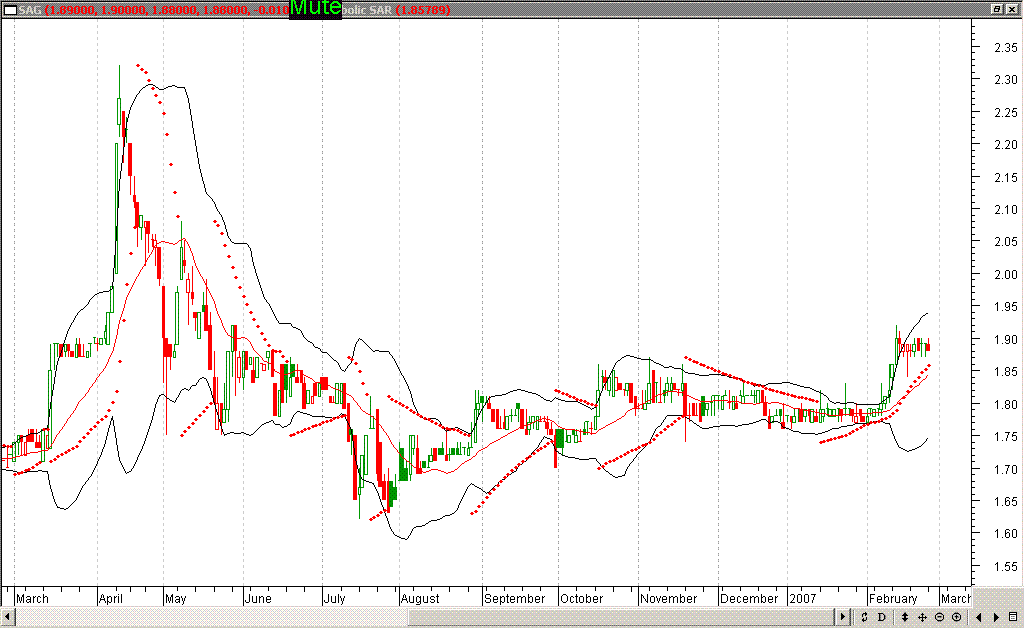The height and width of the screenshot is (628, 1024).
Task: Click the 2.30 price axis label
Action: pos(1006,80)
